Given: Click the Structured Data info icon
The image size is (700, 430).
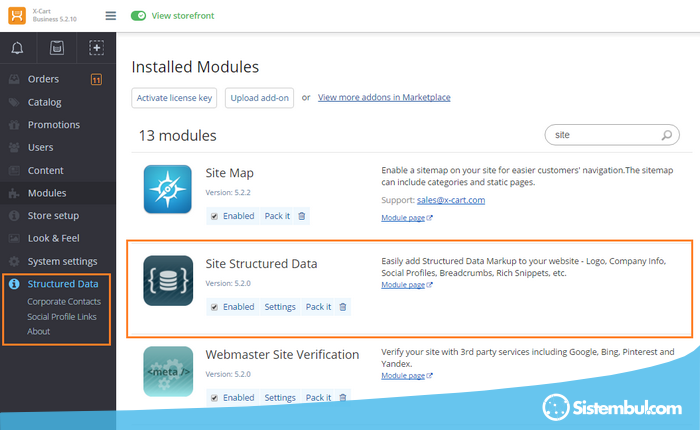Looking at the screenshot, I should pyautogui.click(x=14, y=284).
